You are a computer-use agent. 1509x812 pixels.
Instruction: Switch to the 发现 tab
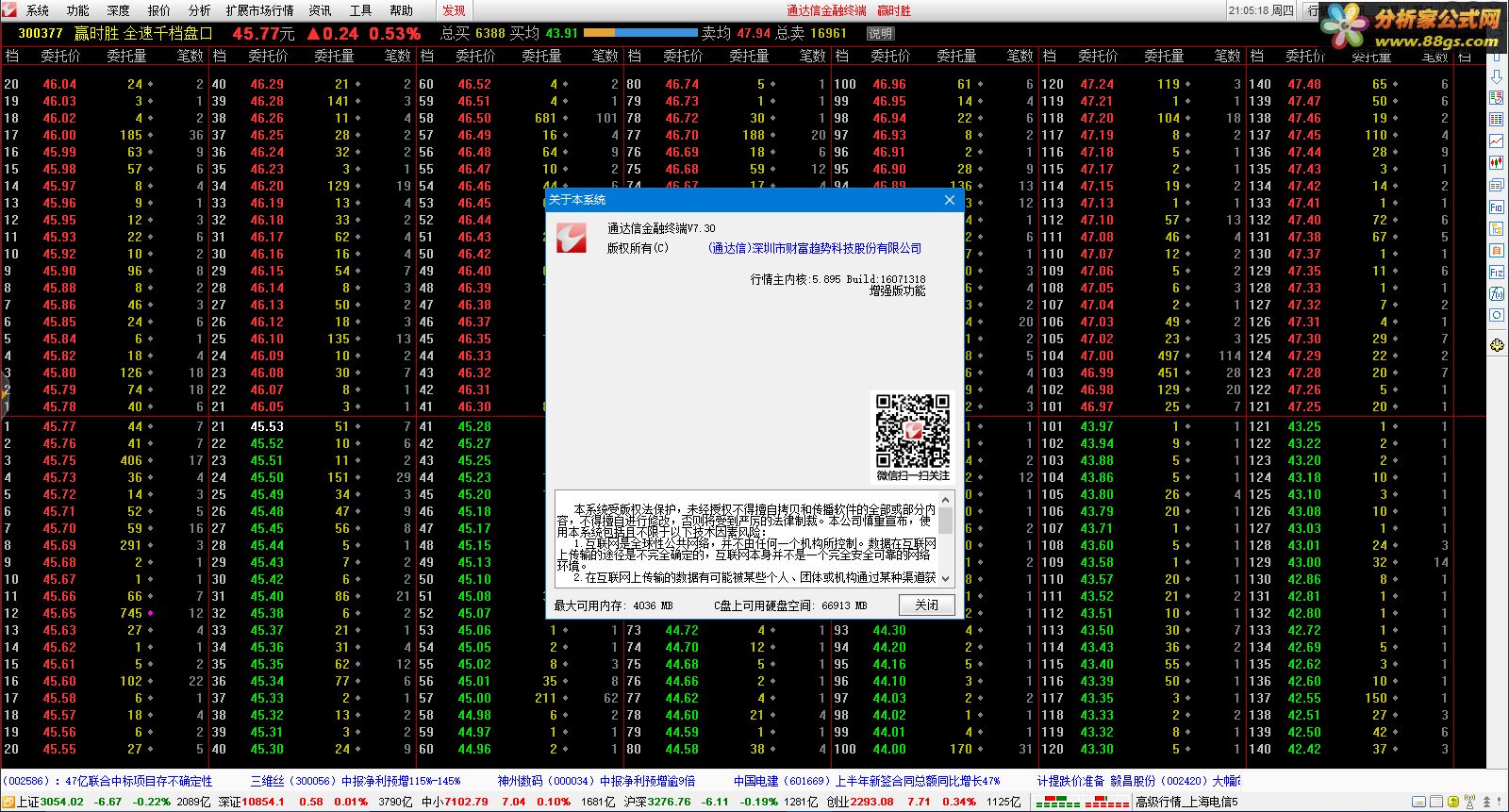(455, 10)
